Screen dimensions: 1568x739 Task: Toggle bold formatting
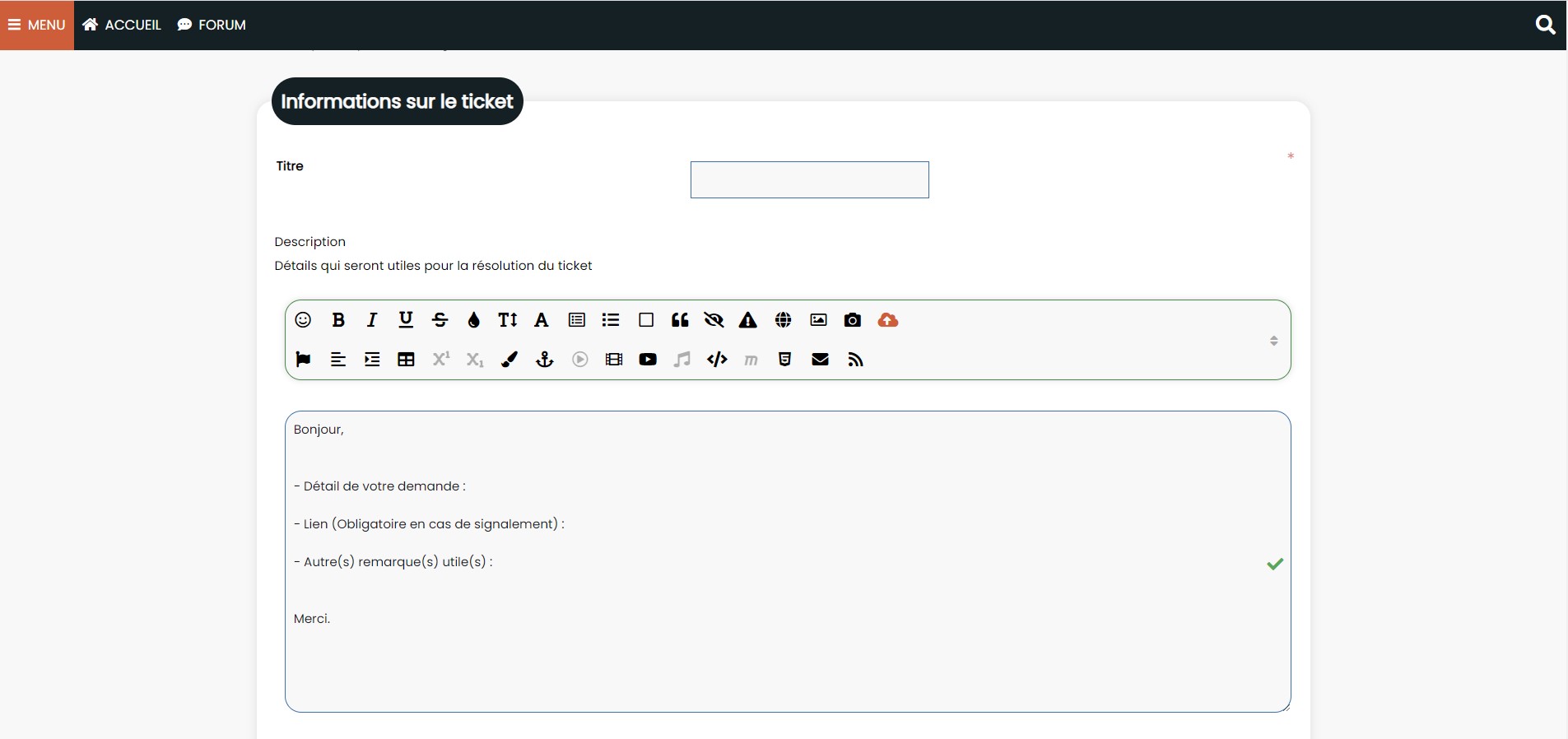click(x=338, y=320)
